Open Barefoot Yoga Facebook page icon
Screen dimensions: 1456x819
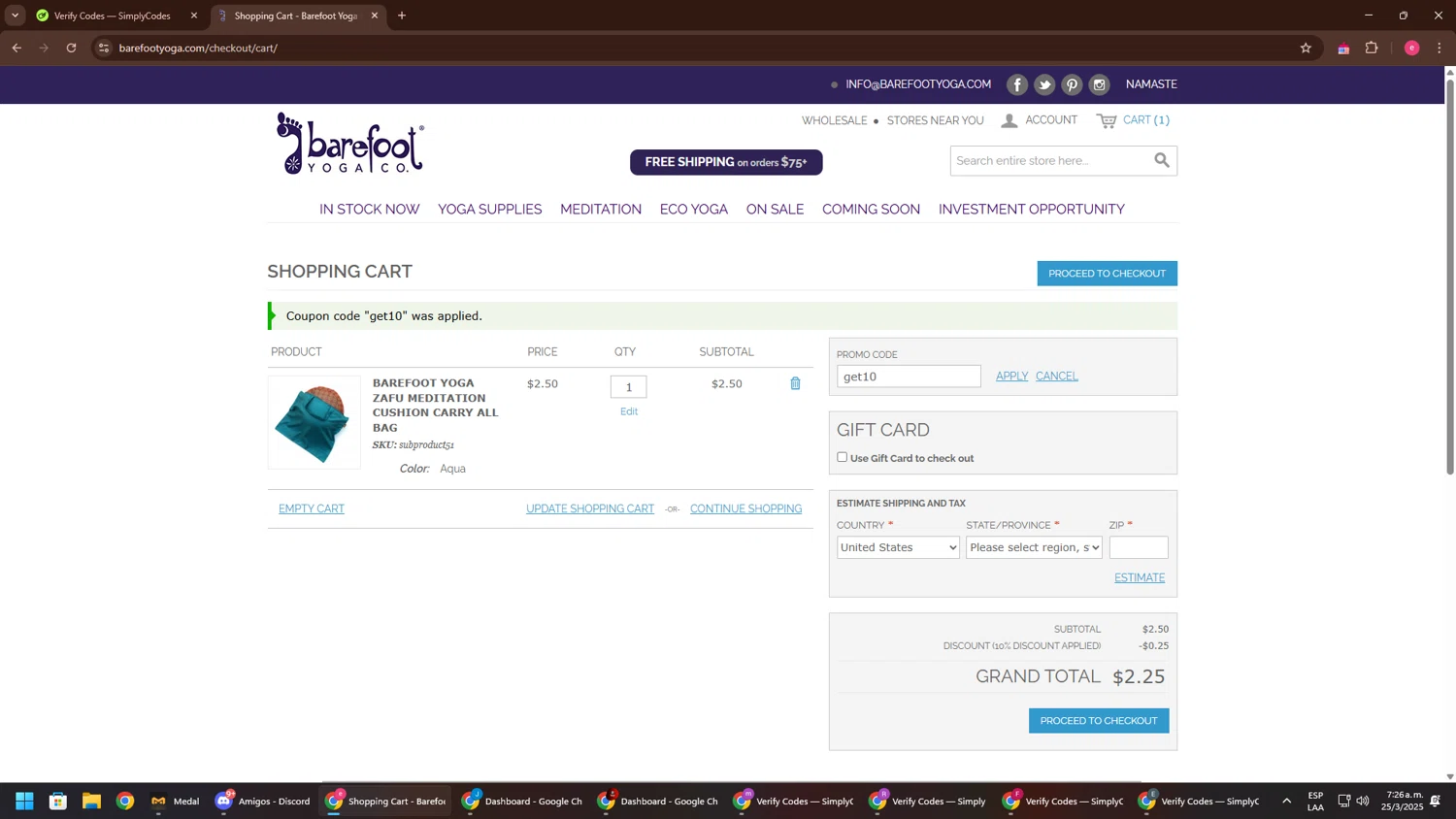click(x=1016, y=84)
